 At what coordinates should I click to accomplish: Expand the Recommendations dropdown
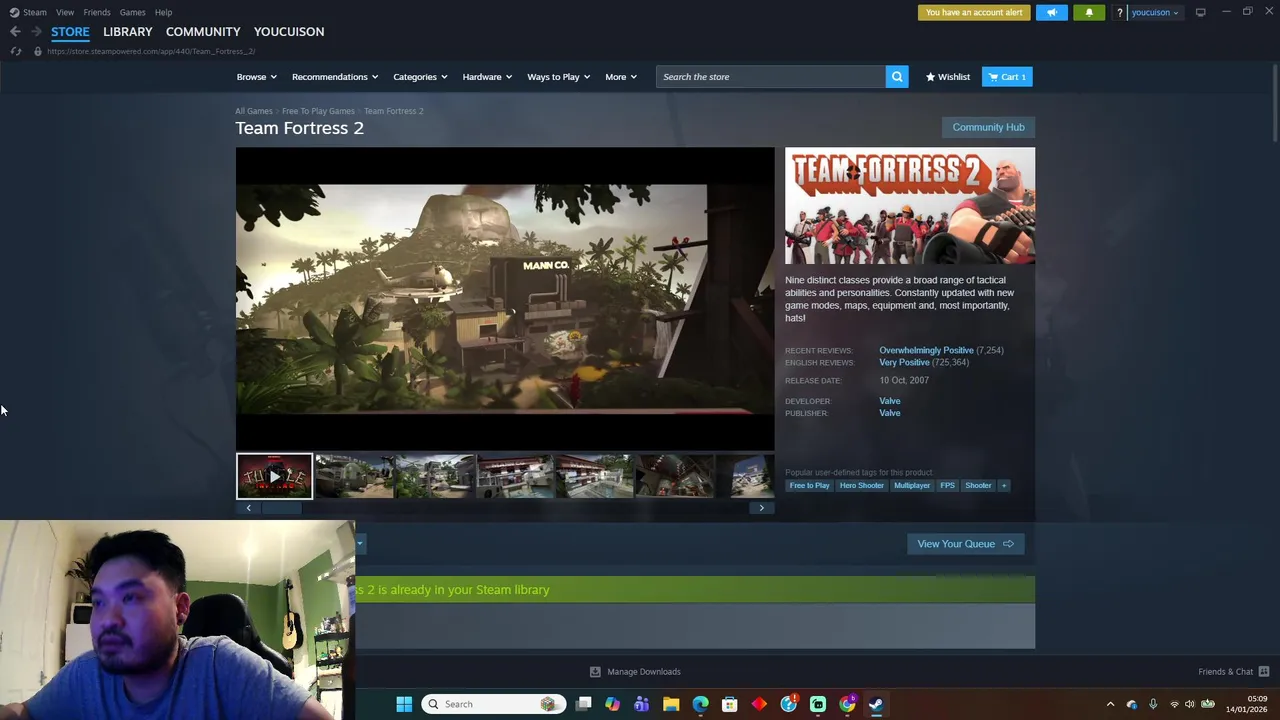pyautogui.click(x=335, y=77)
